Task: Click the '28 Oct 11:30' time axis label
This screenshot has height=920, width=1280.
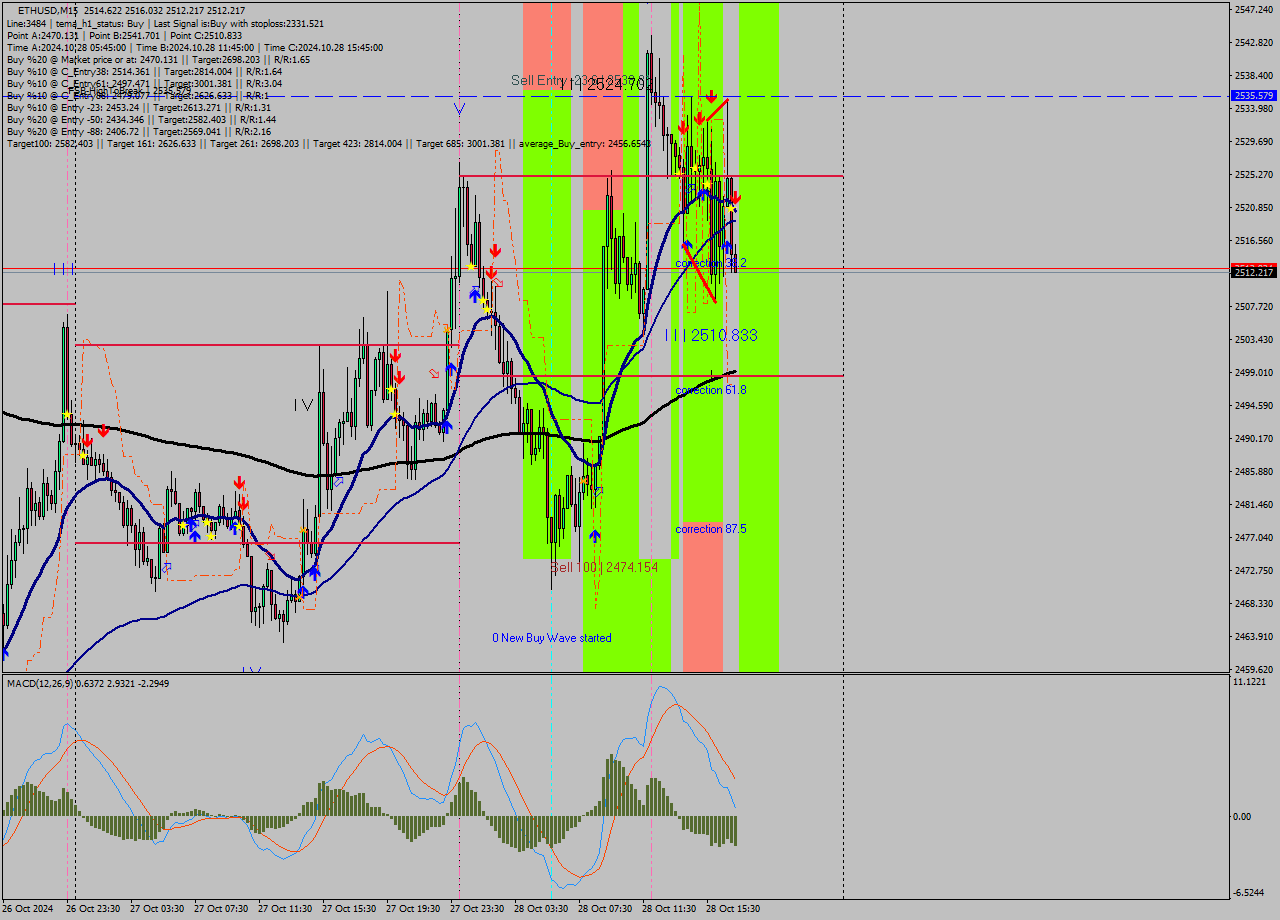Action: pyautogui.click(x=669, y=909)
